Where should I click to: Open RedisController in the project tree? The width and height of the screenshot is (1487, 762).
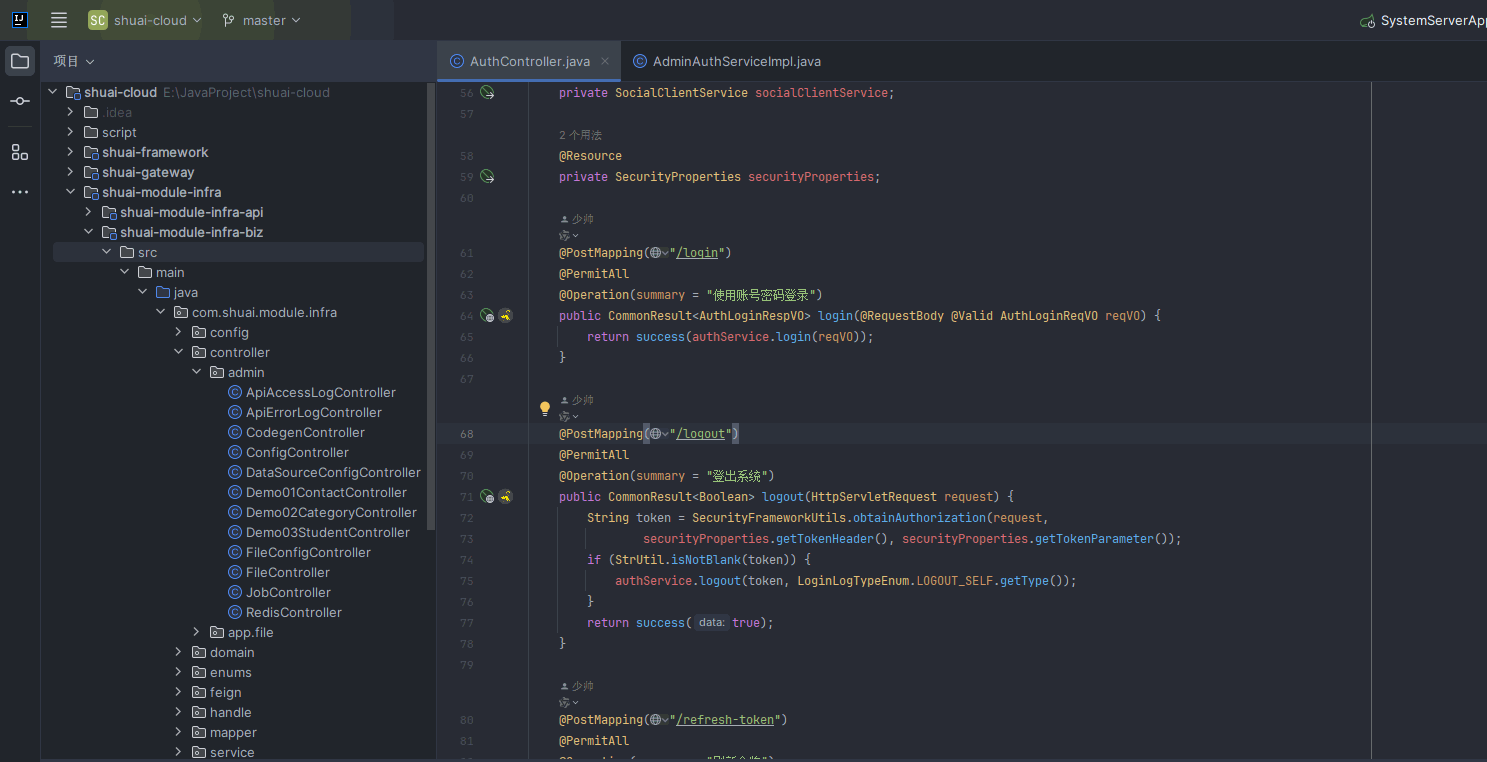click(x=293, y=612)
